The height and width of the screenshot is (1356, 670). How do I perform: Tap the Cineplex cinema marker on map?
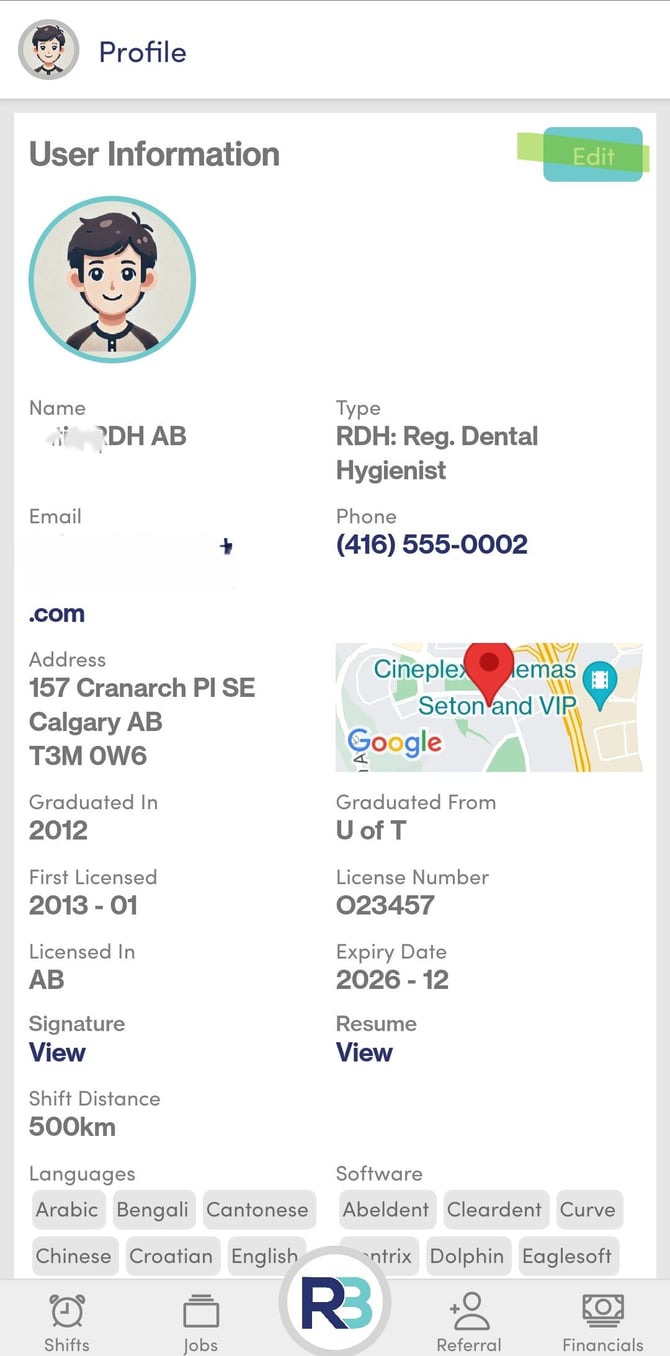click(600, 681)
